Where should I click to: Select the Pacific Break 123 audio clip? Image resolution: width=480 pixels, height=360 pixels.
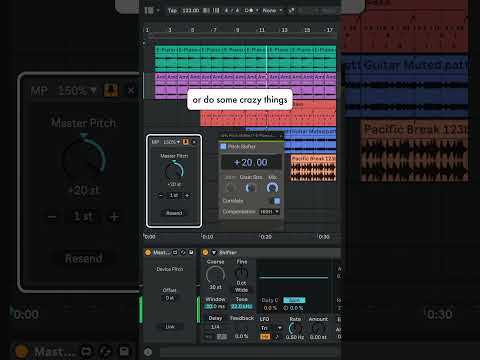pyautogui.click(x=313, y=168)
